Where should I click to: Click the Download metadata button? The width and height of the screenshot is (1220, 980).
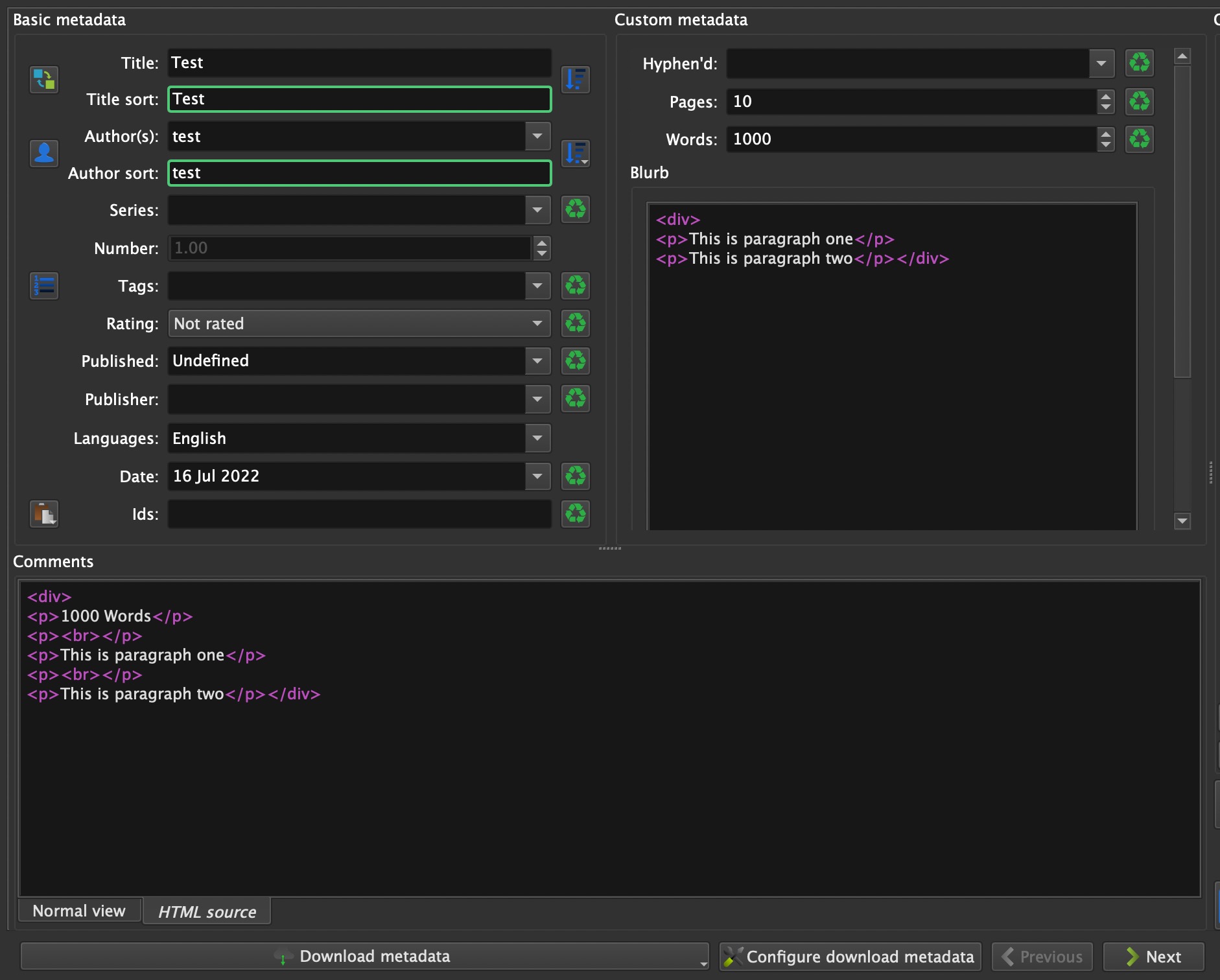[x=364, y=956]
